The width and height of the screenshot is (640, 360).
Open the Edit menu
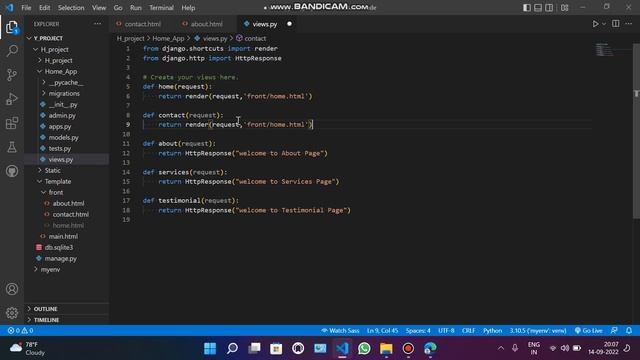pyautogui.click(x=44, y=8)
